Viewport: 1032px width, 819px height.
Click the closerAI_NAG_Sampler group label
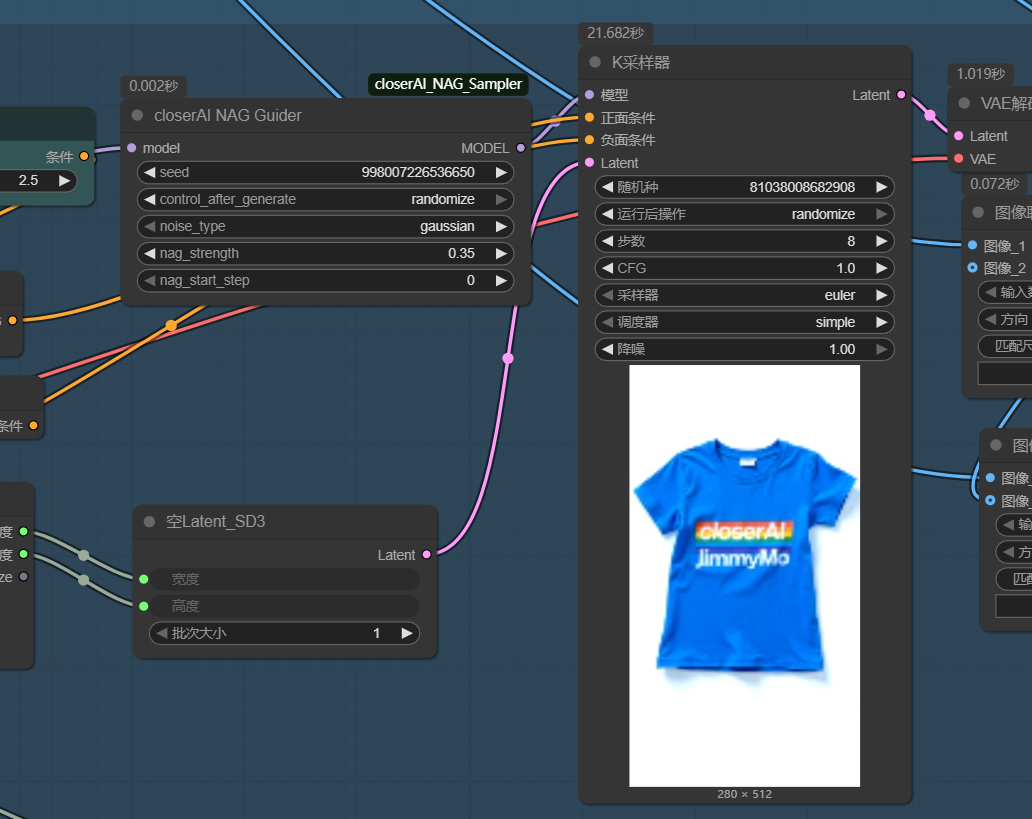coord(448,84)
